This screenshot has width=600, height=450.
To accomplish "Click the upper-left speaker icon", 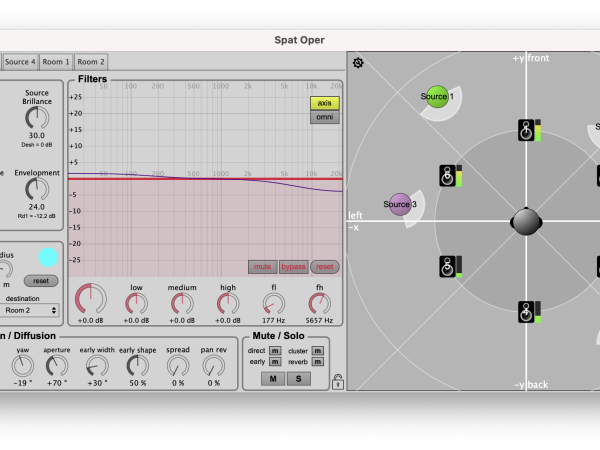I will tap(449, 176).
